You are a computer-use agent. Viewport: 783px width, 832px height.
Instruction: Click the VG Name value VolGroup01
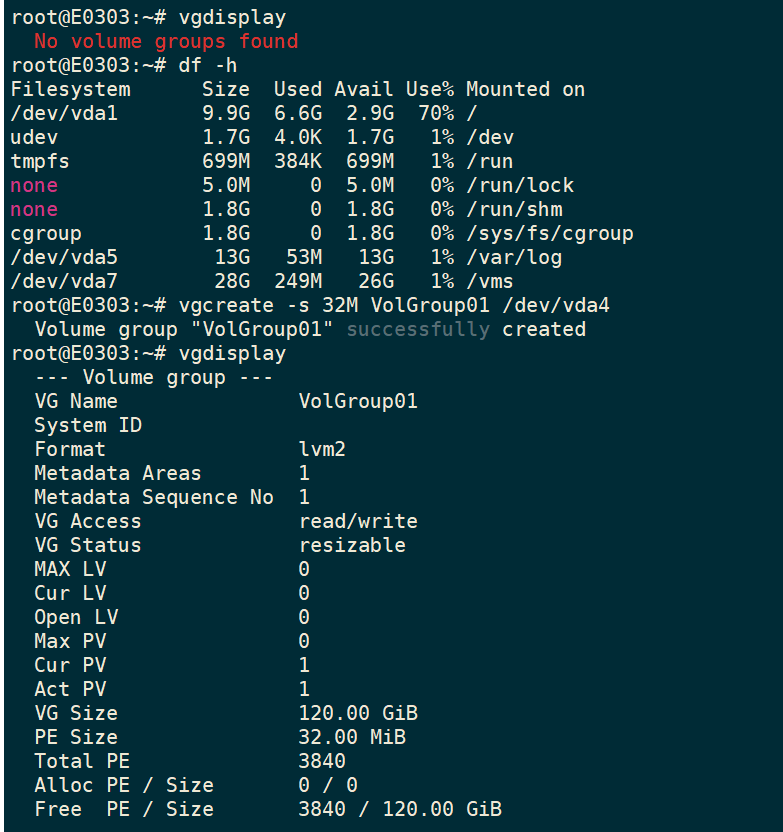tap(358, 401)
